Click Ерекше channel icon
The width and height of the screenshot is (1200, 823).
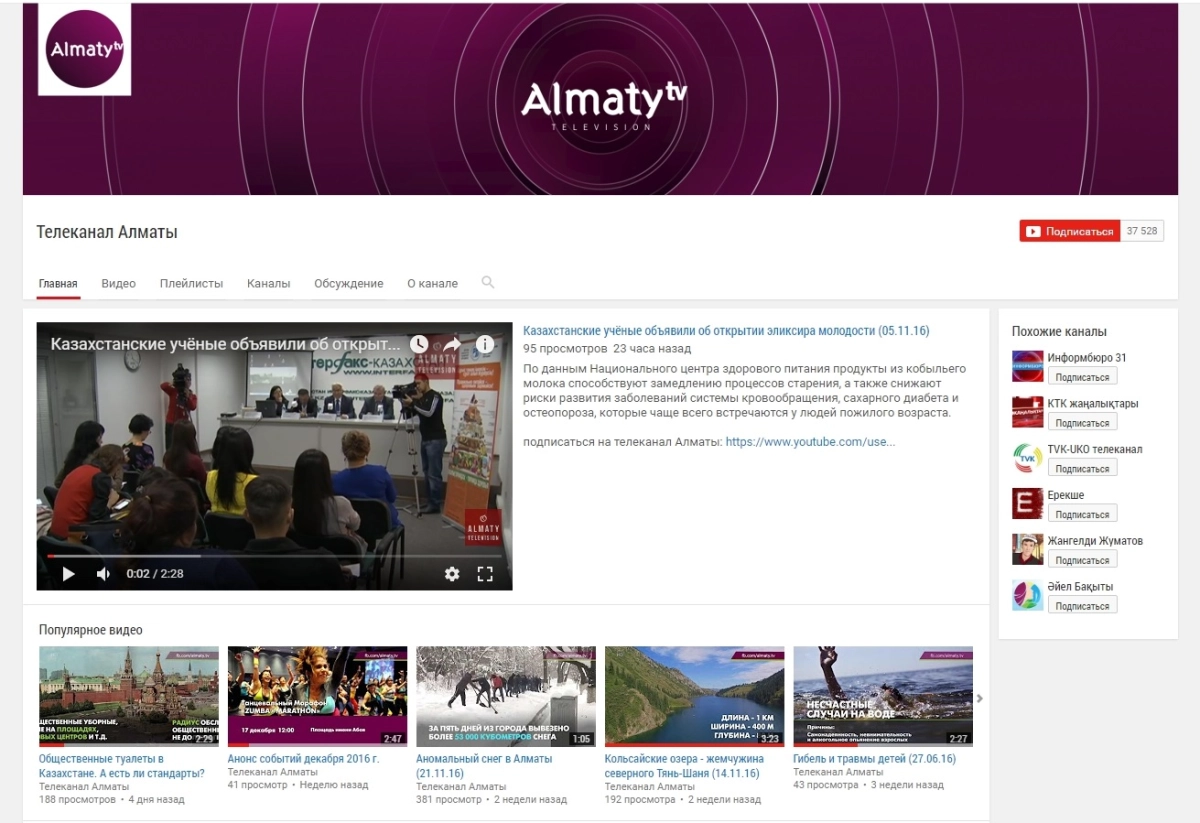[x=1027, y=504]
